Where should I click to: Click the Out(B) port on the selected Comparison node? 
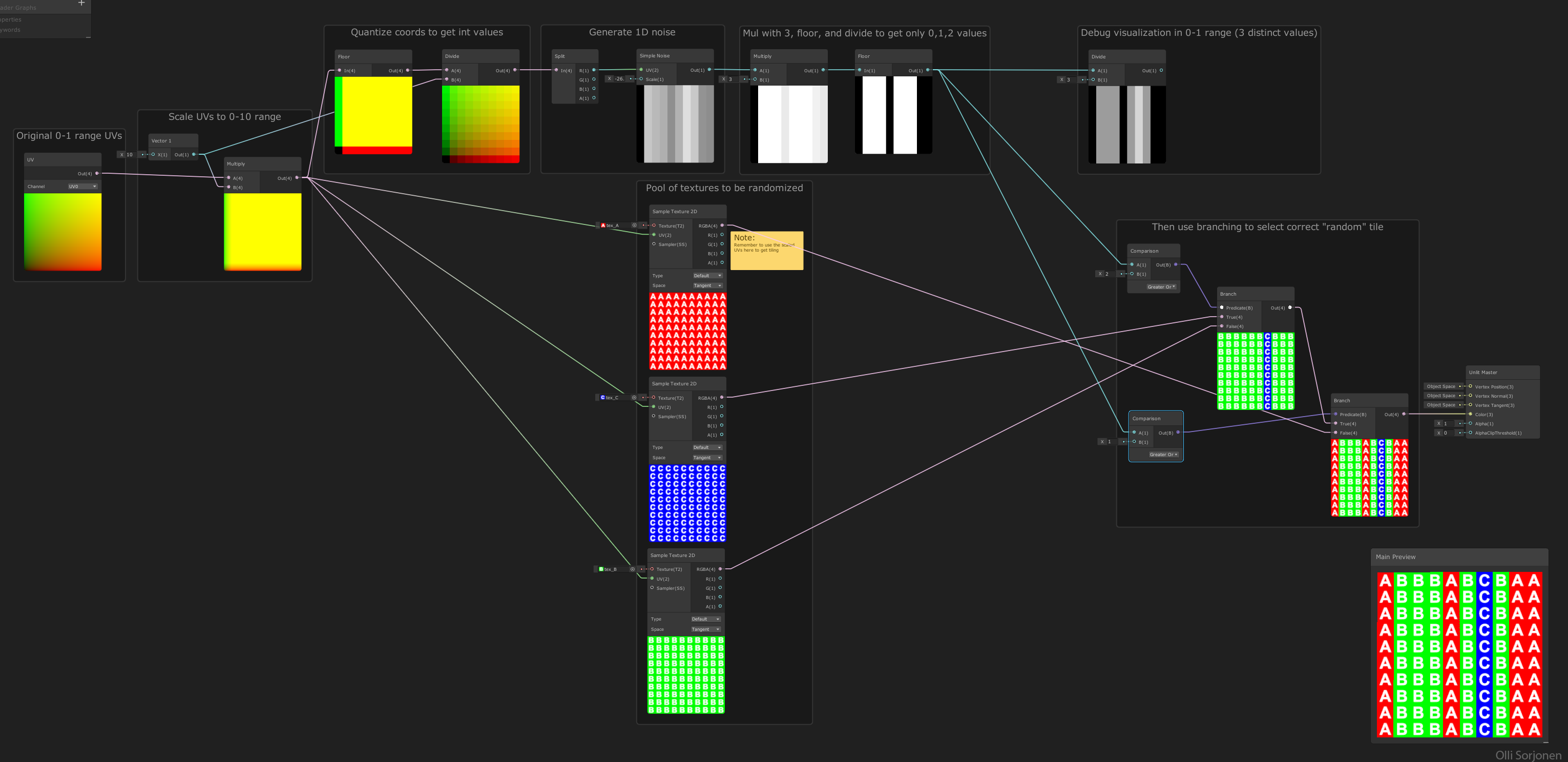(1178, 433)
